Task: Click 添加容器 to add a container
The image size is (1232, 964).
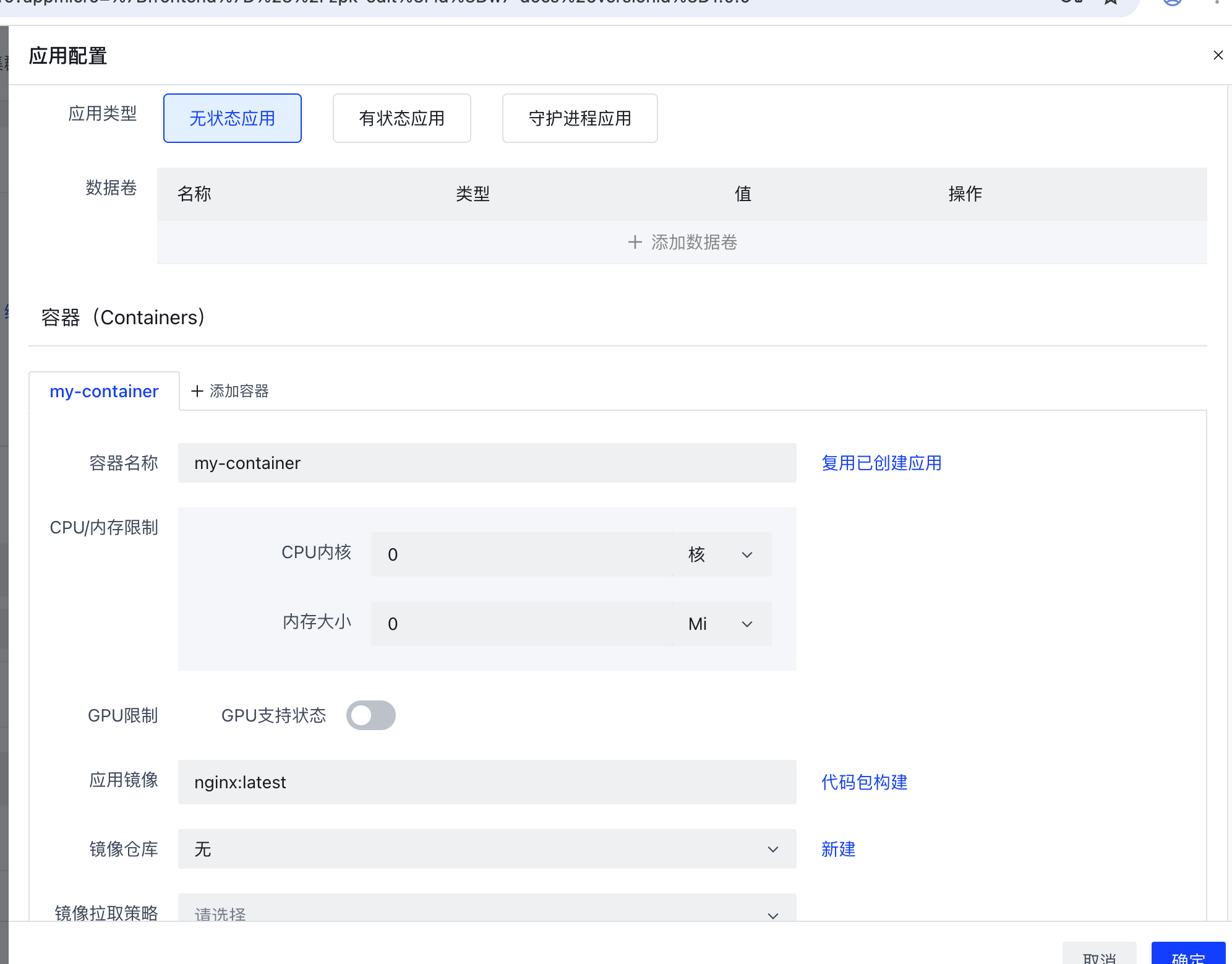Action: pyautogui.click(x=230, y=391)
